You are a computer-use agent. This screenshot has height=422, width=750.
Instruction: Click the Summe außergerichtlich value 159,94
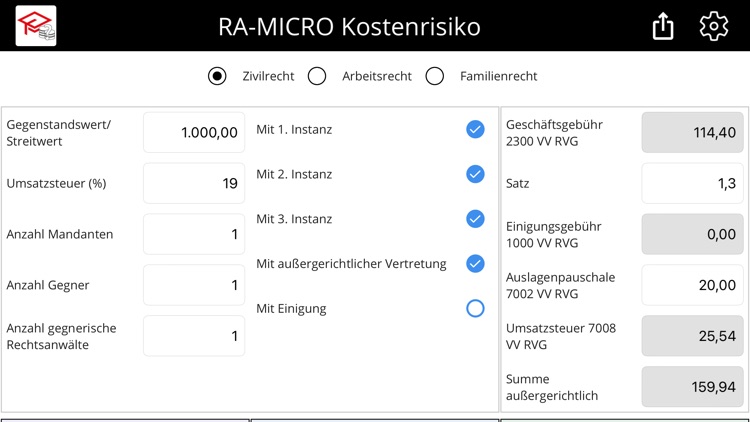(x=693, y=387)
